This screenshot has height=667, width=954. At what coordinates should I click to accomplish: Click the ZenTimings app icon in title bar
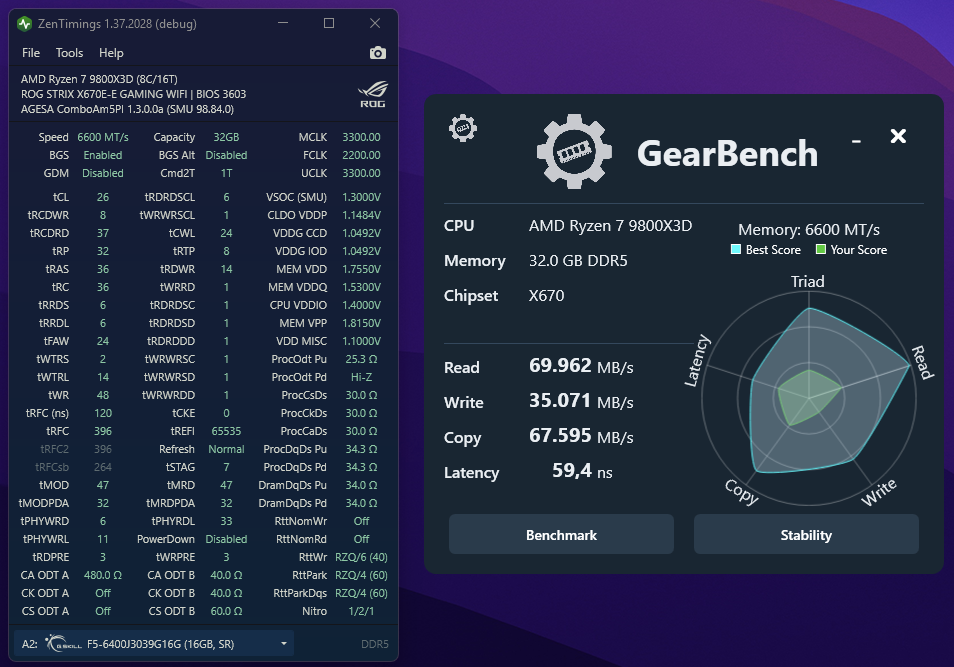24,24
